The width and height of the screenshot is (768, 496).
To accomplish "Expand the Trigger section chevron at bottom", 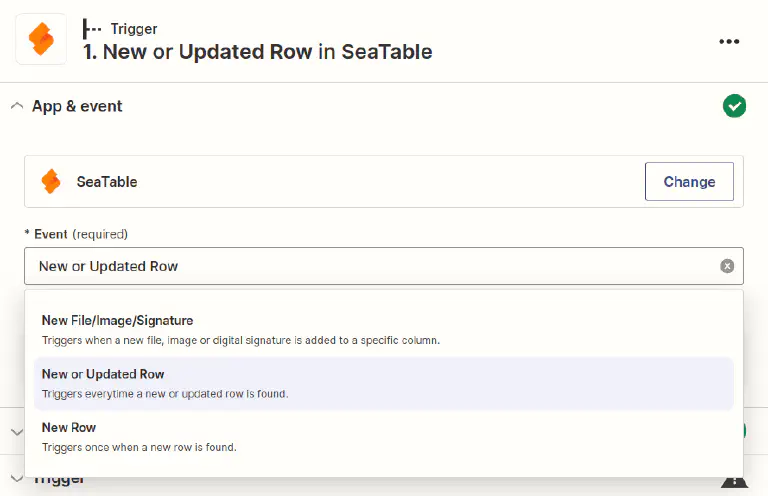I will click(17, 477).
